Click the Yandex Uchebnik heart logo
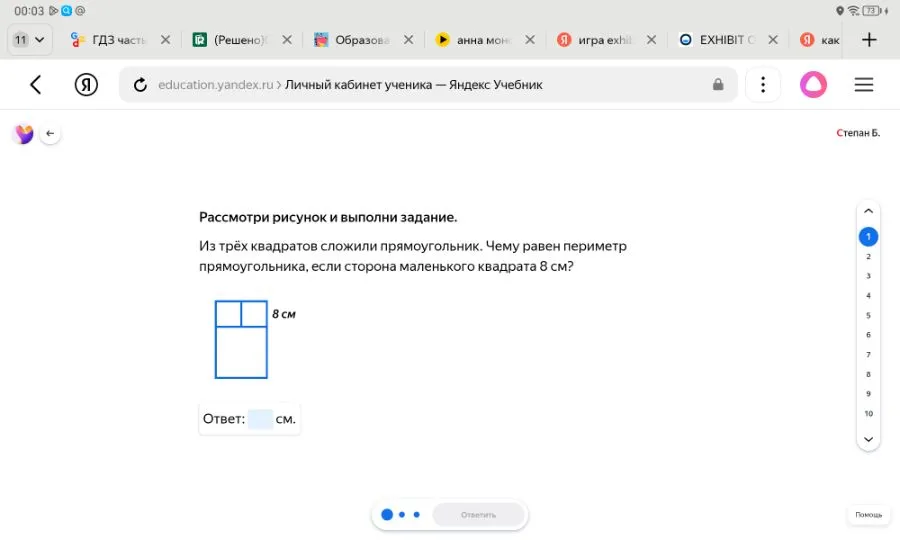Image resolution: width=900 pixels, height=540 pixels. tap(23, 134)
